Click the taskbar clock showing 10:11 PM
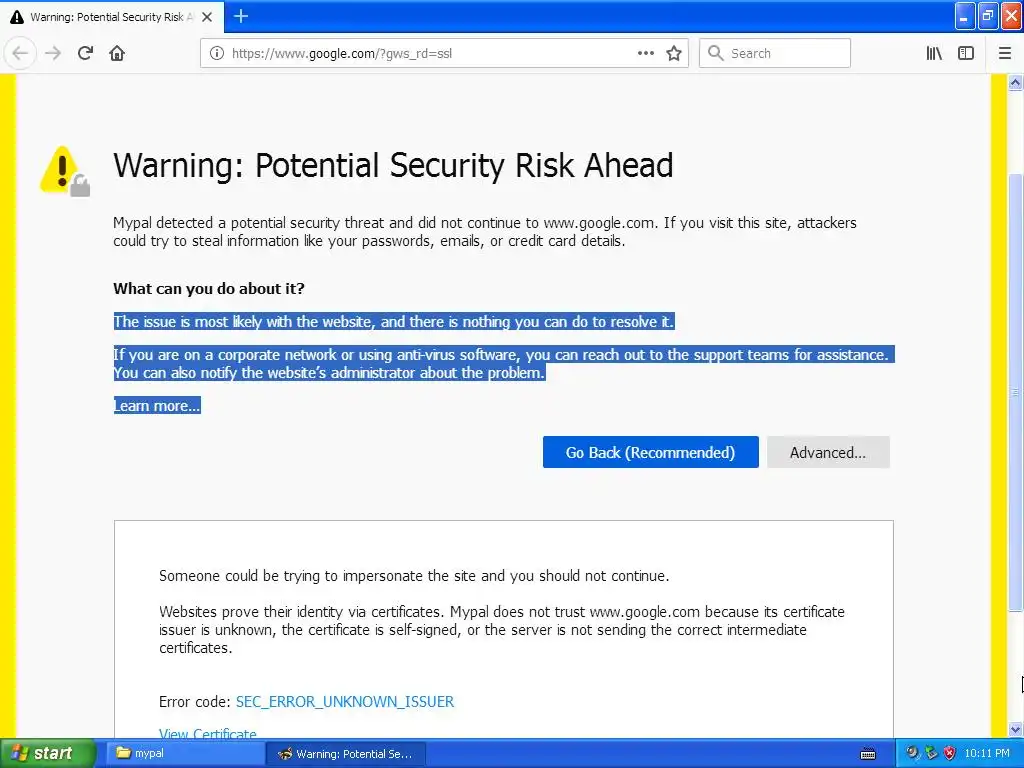Screen dimensions: 1024x768 pyautogui.click(x=987, y=753)
